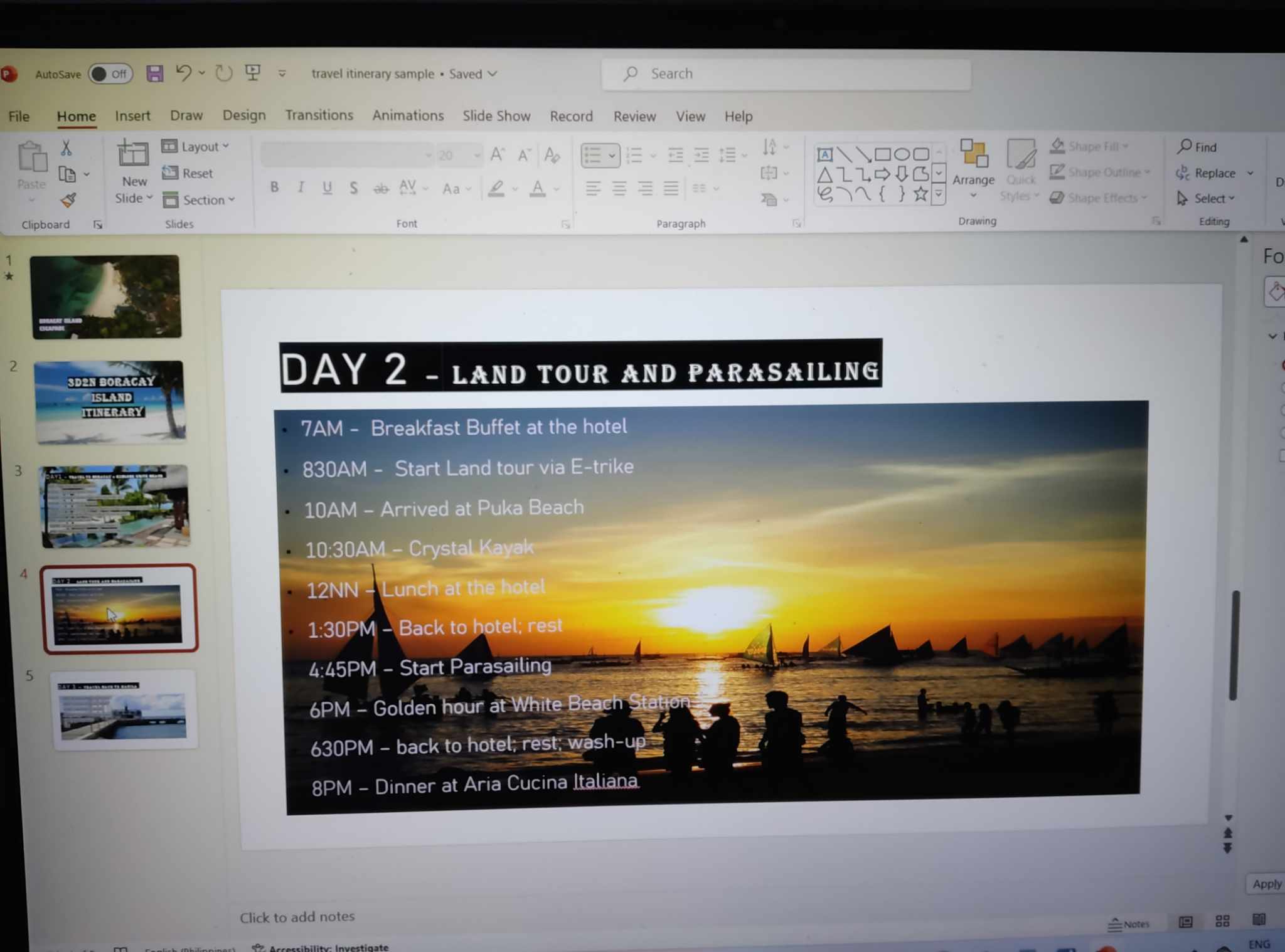Switch to the Transitions tab
Image resolution: width=1285 pixels, height=952 pixels.
tap(319, 115)
